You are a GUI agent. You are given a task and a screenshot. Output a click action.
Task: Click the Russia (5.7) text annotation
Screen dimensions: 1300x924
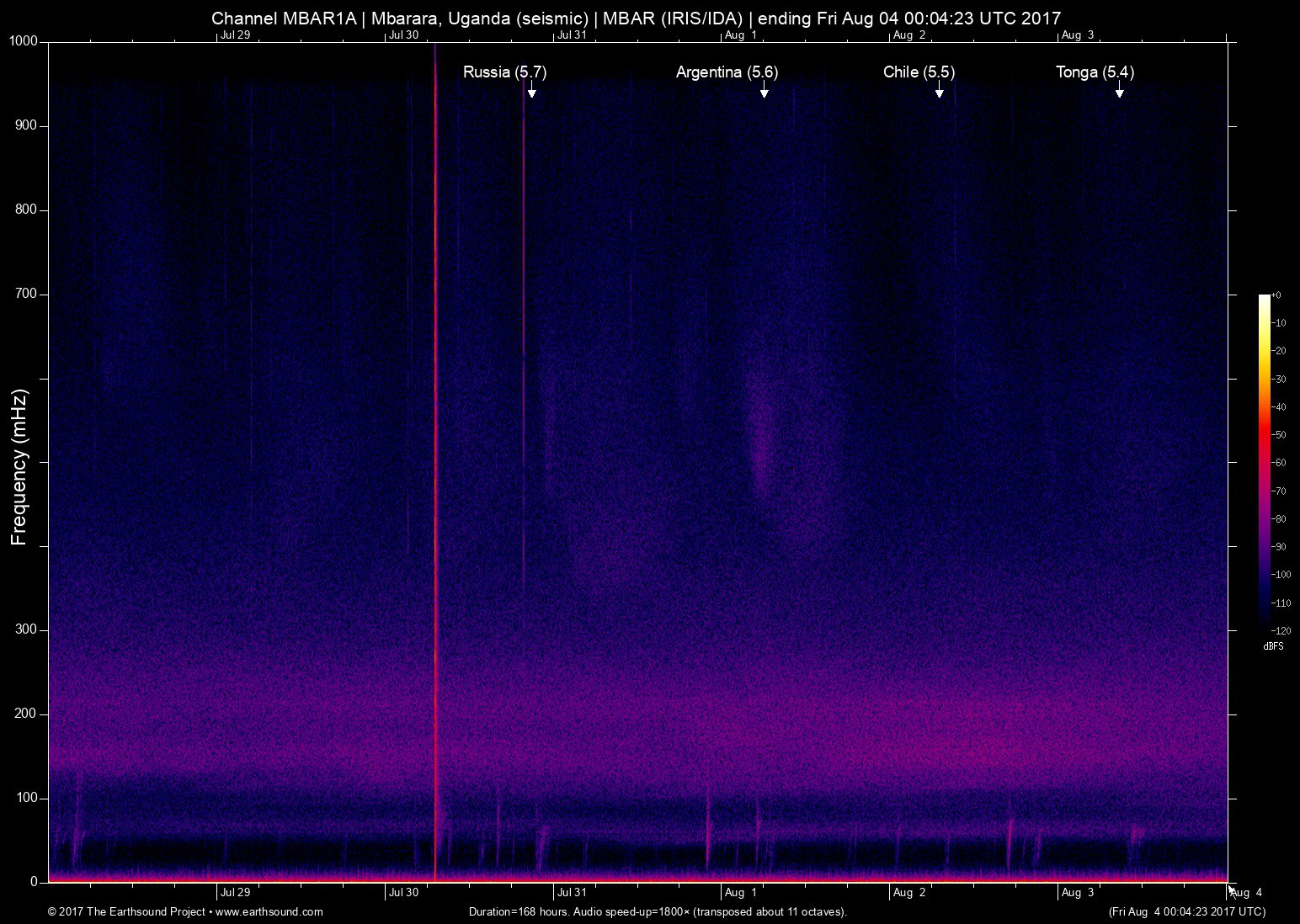pyautogui.click(x=503, y=73)
